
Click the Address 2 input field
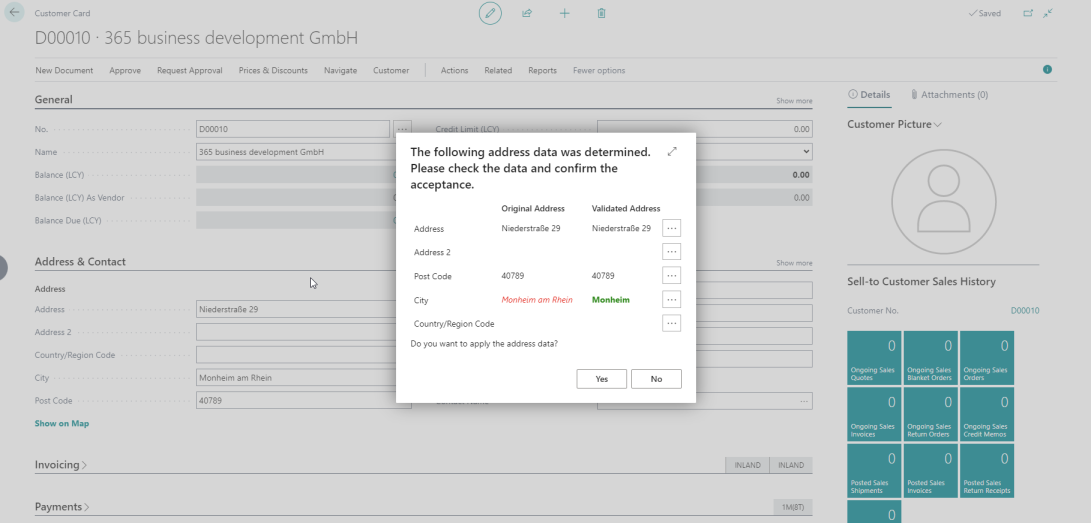tap(296, 332)
